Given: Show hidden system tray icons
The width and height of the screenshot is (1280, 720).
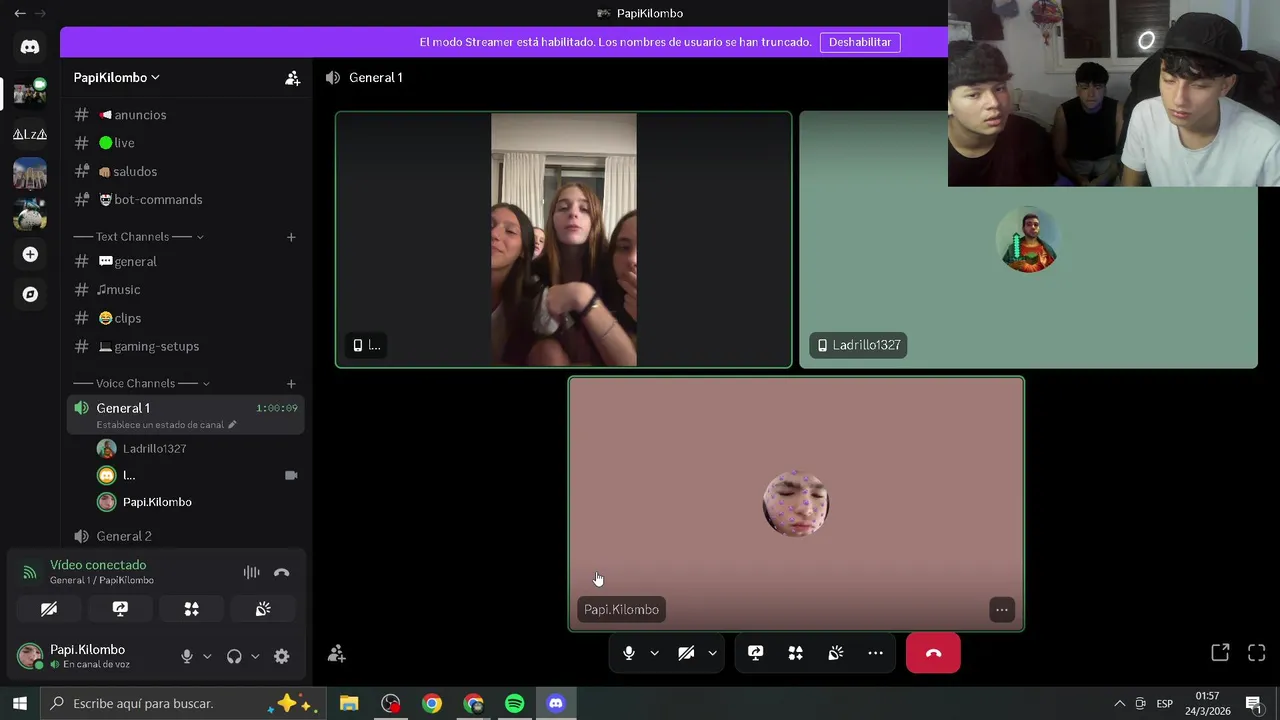Looking at the screenshot, I should [x=1120, y=704].
